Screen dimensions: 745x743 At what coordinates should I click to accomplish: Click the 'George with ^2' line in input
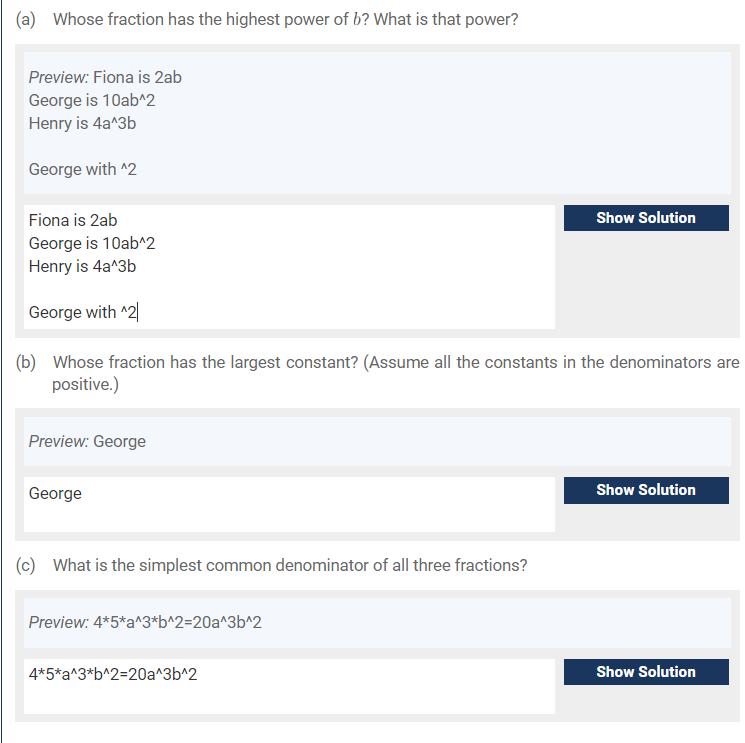click(83, 313)
